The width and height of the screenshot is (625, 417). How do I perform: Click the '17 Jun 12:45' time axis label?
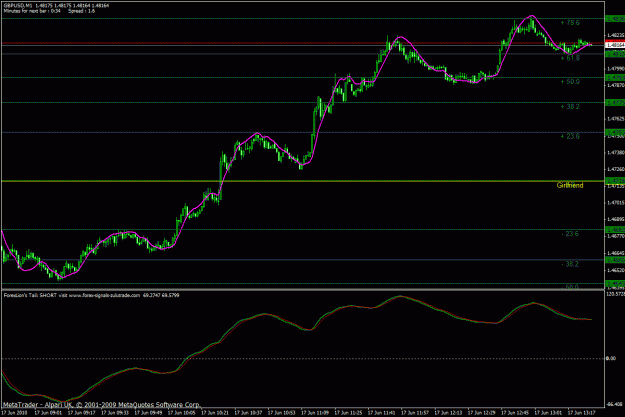coord(515,413)
